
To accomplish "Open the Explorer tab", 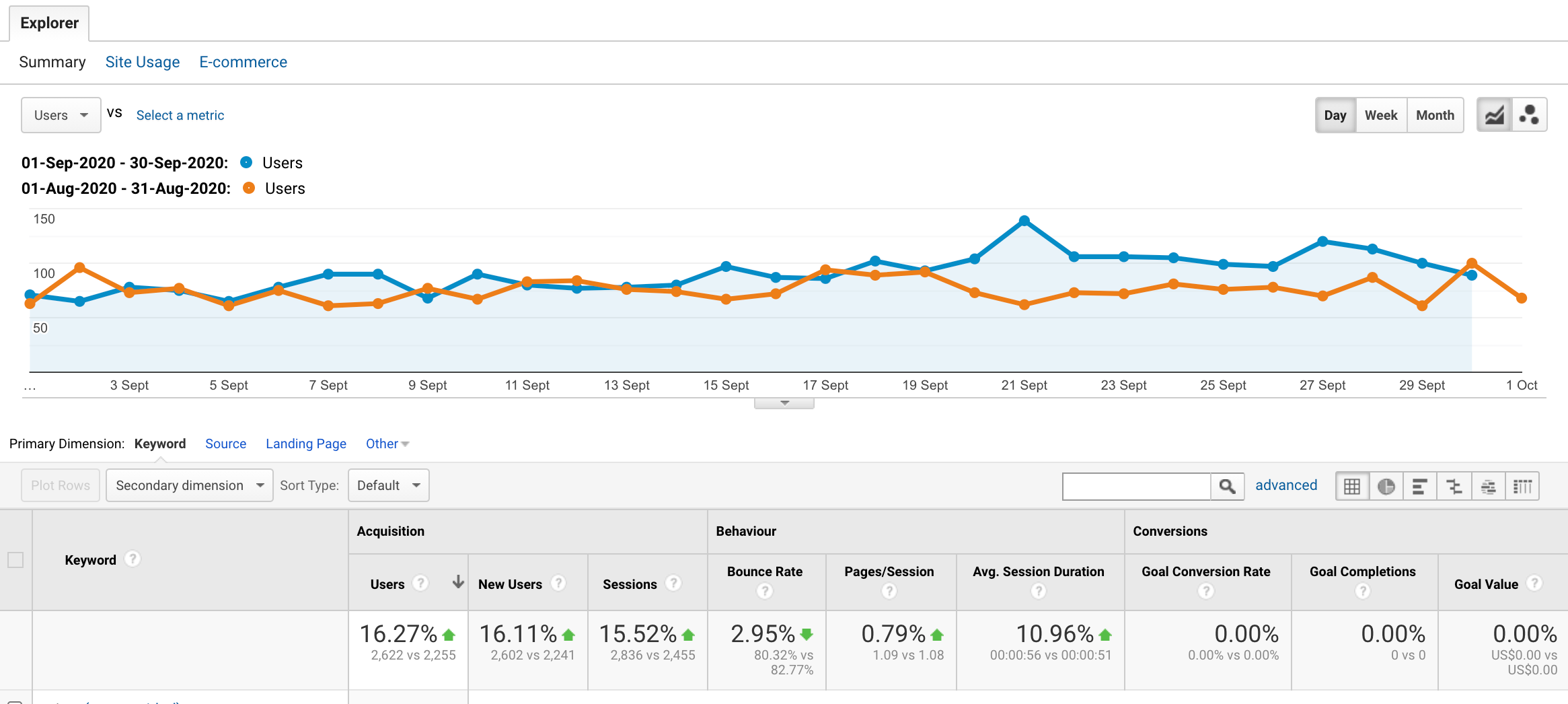I will tap(49, 23).
